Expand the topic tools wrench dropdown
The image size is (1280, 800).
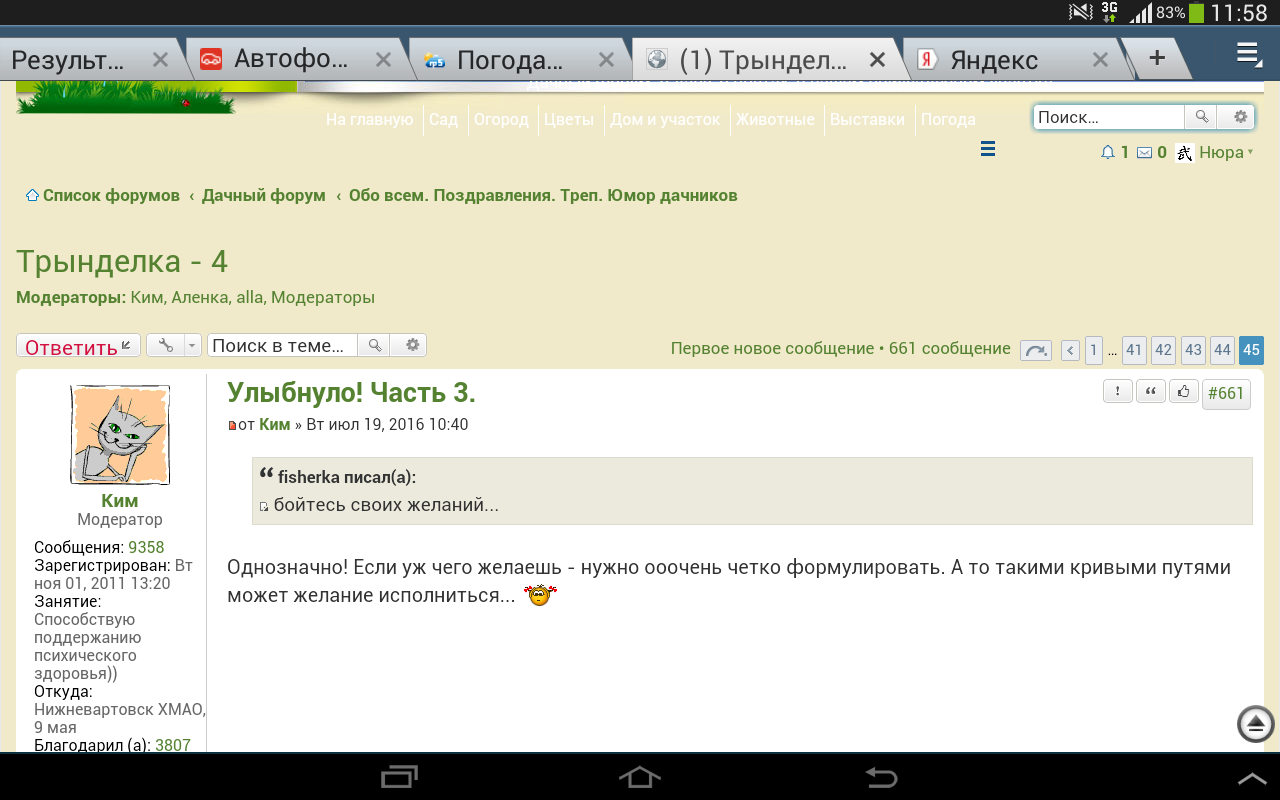click(x=174, y=346)
